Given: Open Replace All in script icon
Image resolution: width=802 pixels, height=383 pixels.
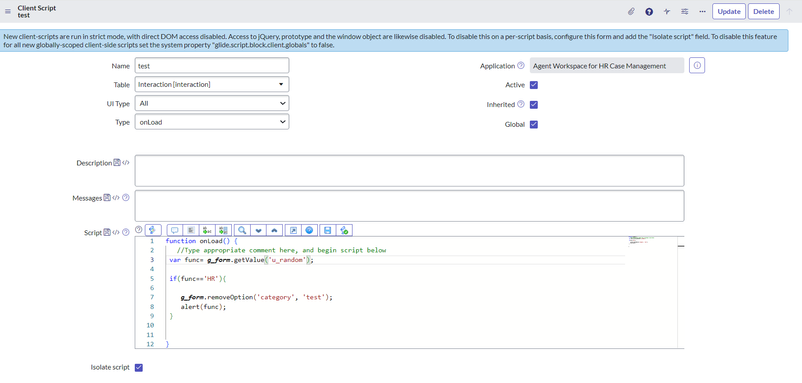Looking at the screenshot, I should pos(224,230).
